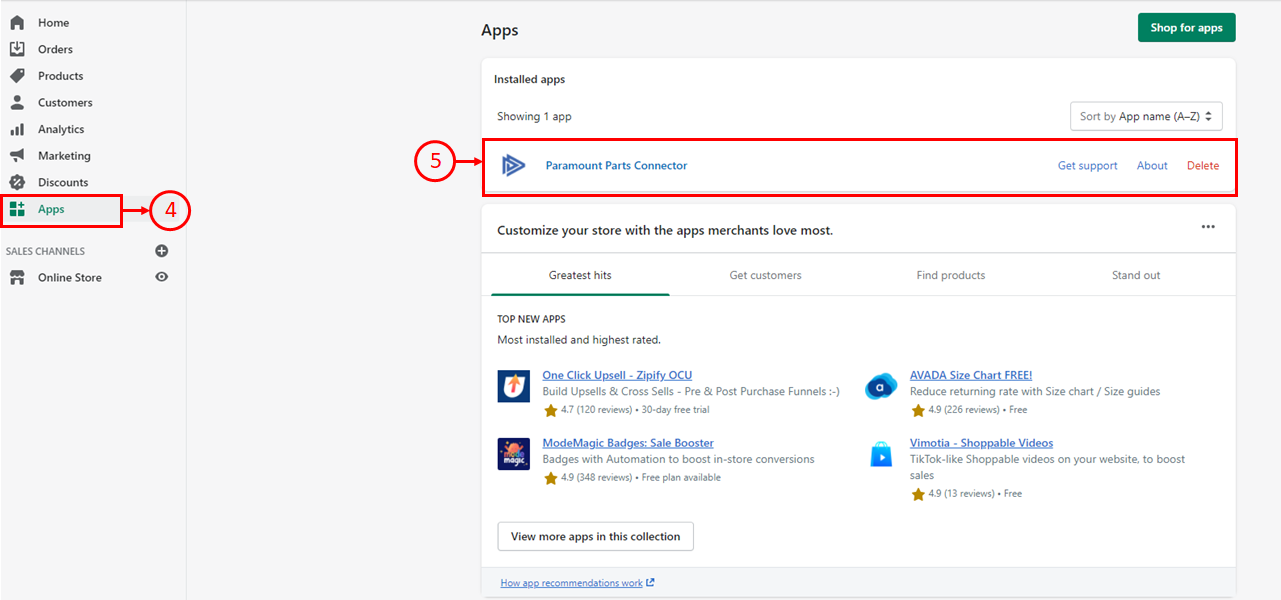This screenshot has height=600, width=1281.
Task: Open Marketing megaphone icon
Action: (x=17, y=156)
